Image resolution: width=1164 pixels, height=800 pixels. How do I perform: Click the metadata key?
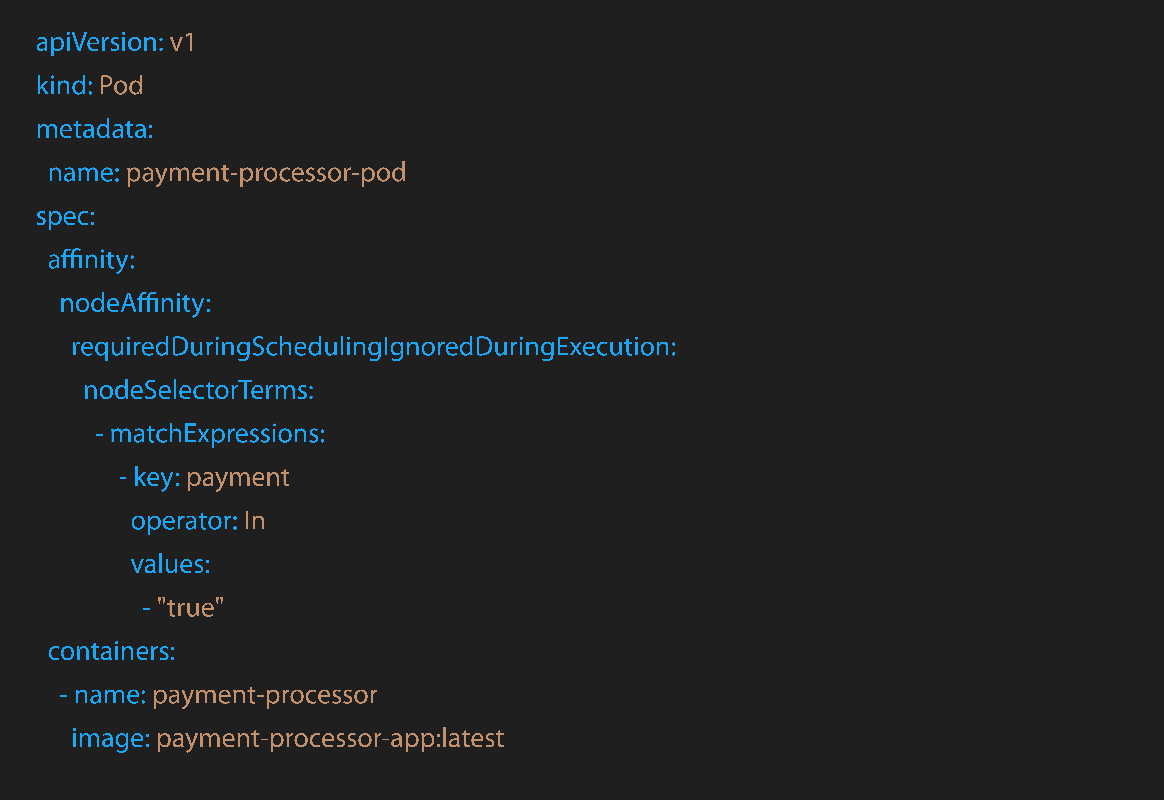94,130
